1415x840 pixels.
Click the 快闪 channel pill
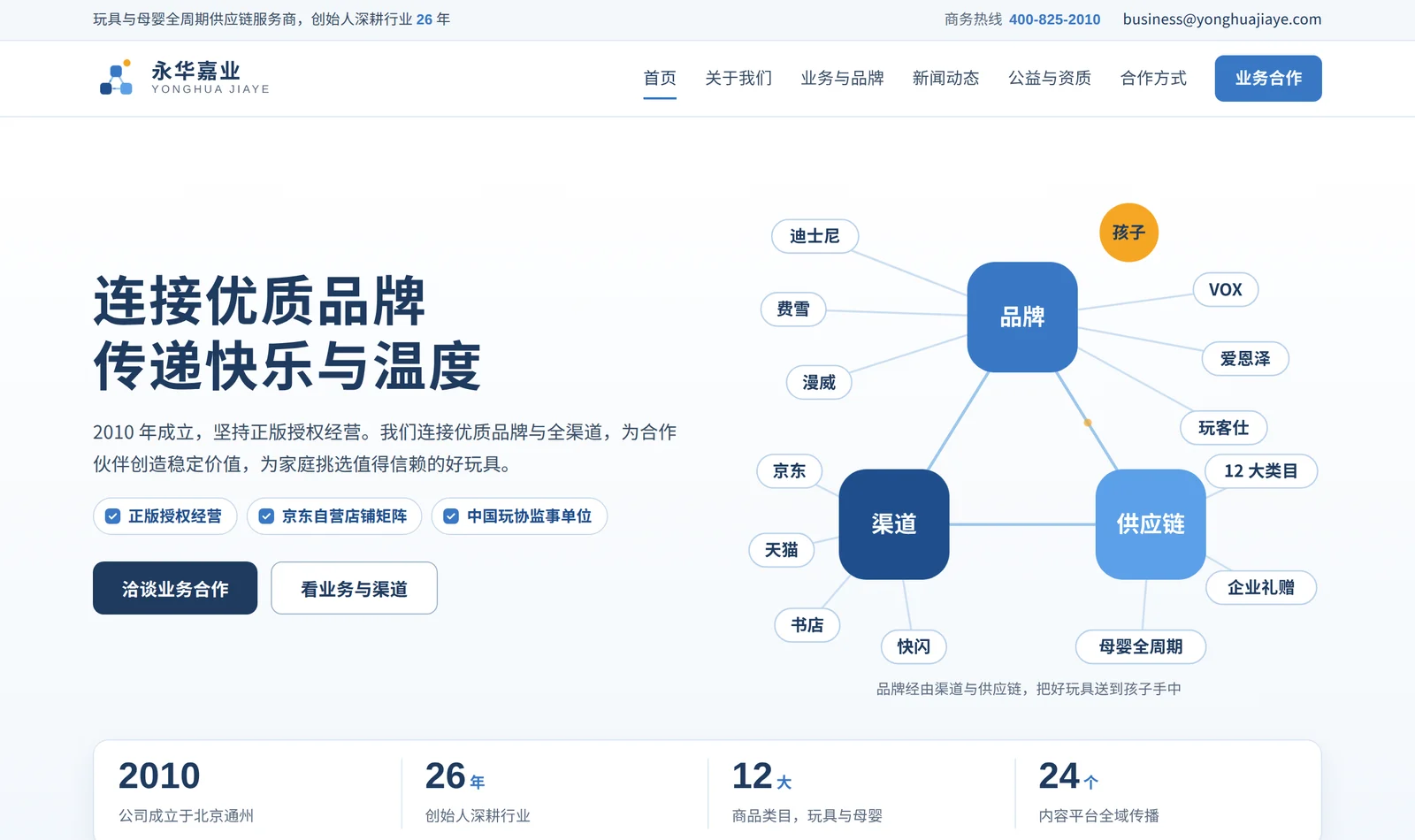pyautogui.click(x=914, y=647)
